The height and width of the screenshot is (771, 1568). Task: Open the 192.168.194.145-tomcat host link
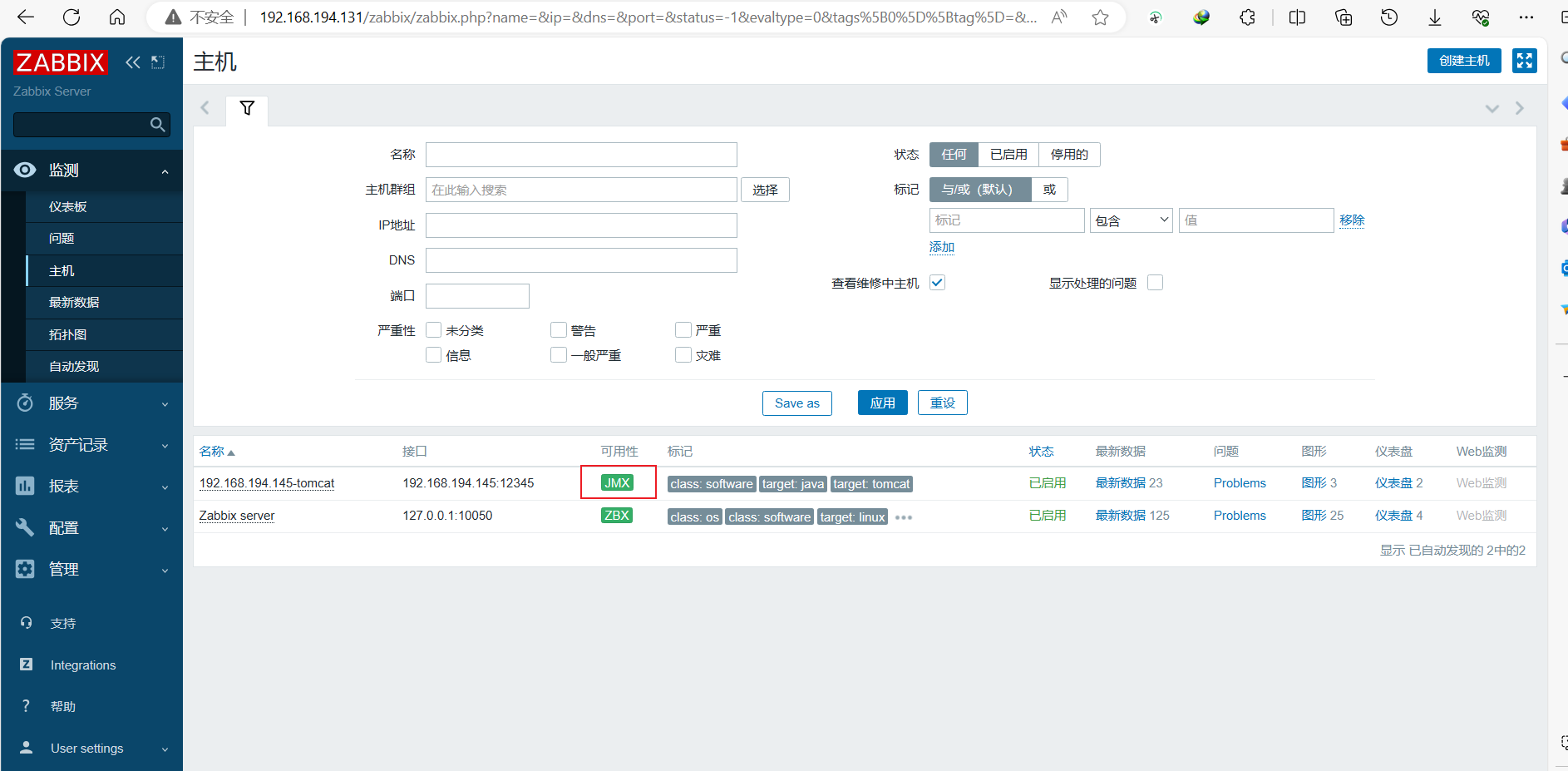point(267,483)
